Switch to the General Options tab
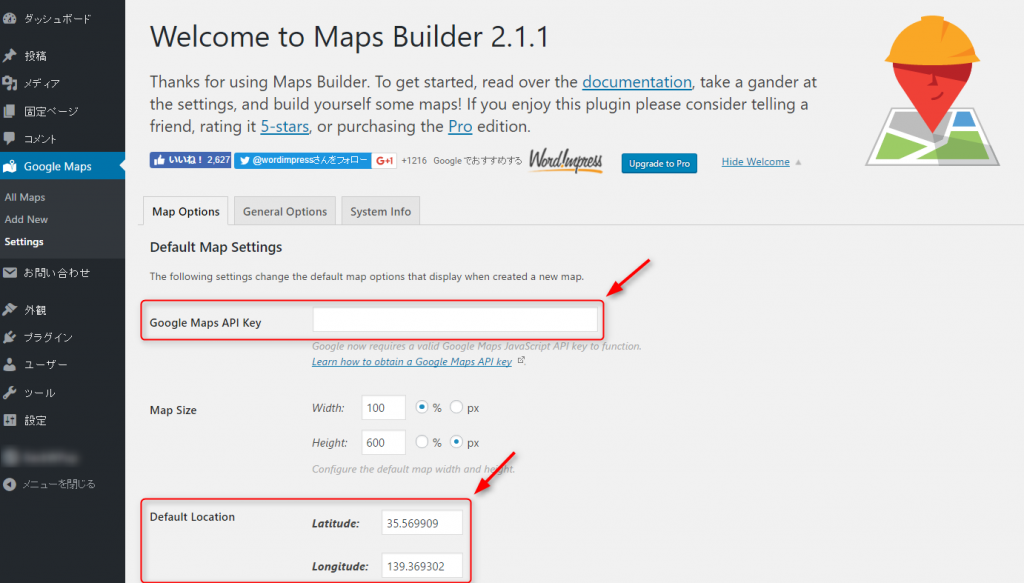 tap(285, 211)
